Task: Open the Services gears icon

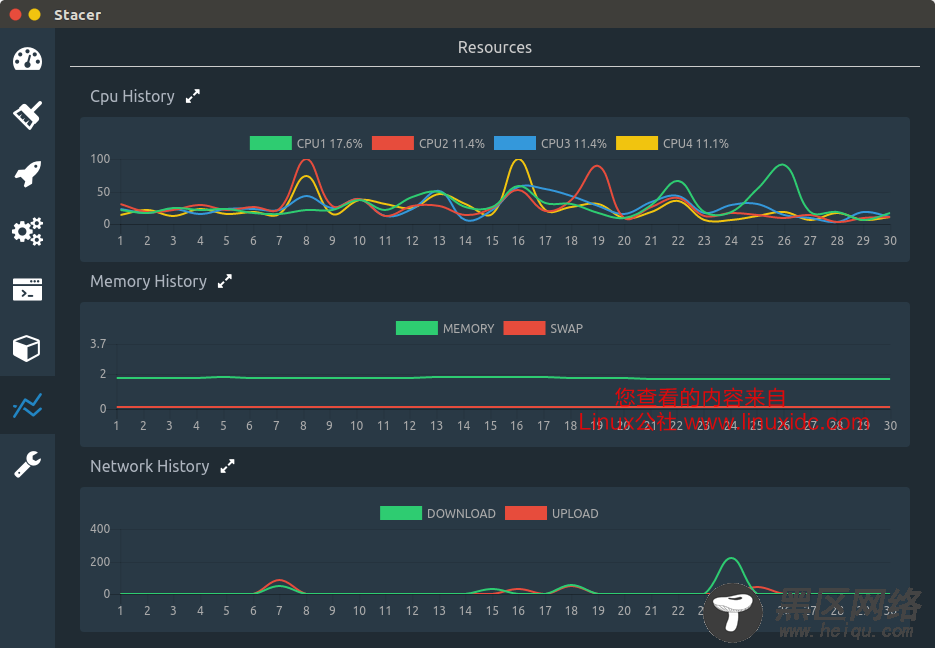Action: 27,231
